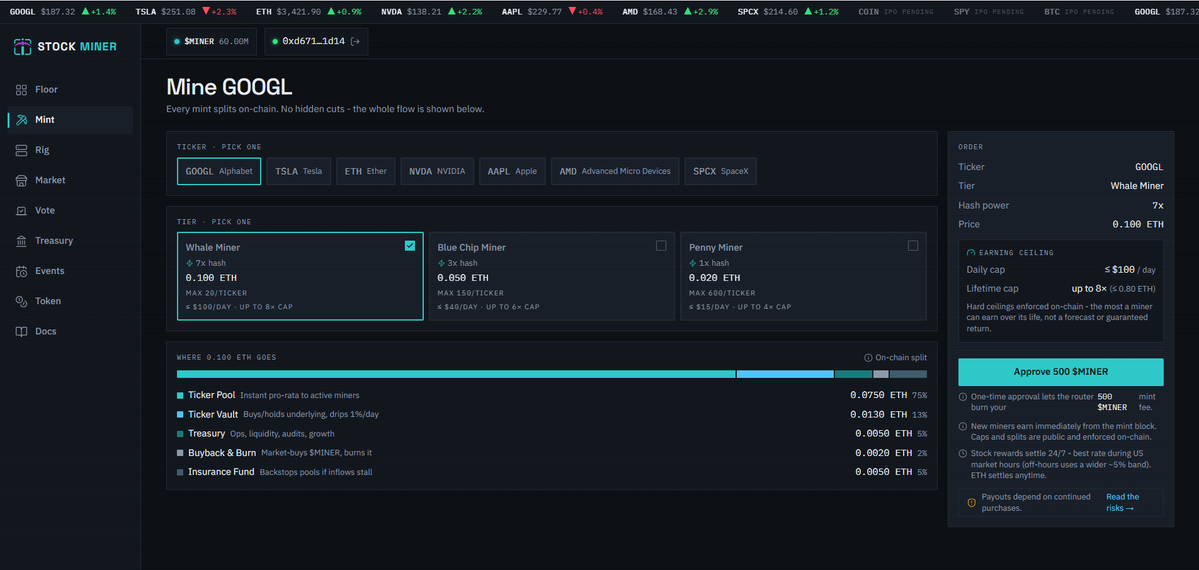Check the Penny Miner tier checkbox

click(913, 246)
